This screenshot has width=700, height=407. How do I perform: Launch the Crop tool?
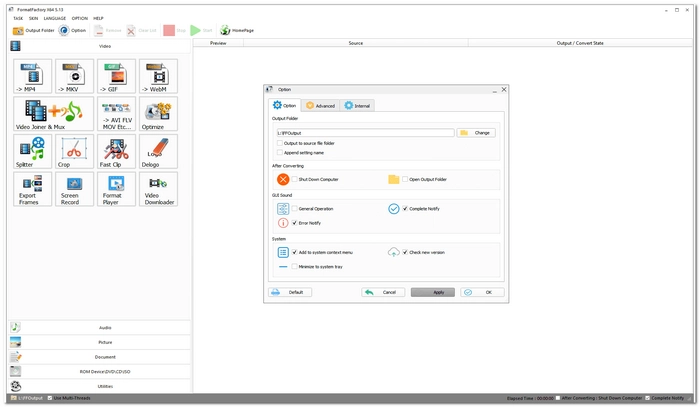point(75,151)
